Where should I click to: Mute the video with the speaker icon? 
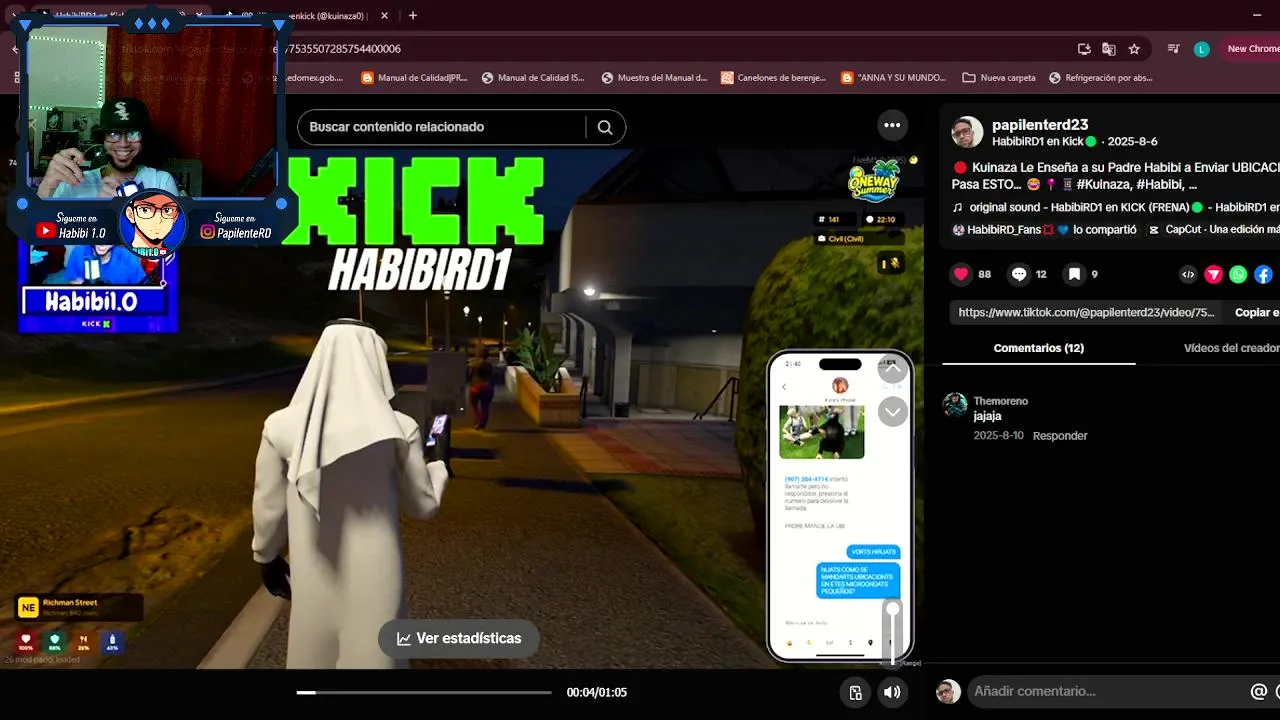point(892,692)
